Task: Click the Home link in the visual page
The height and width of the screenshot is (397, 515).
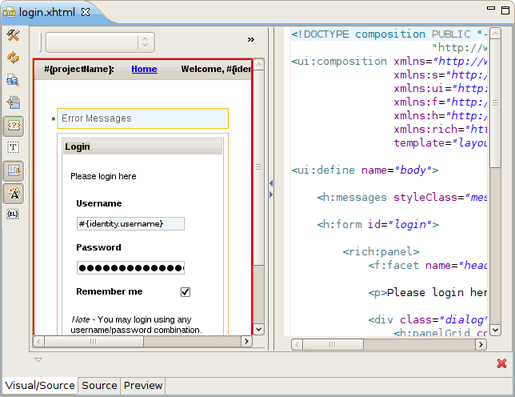Action: 144,69
